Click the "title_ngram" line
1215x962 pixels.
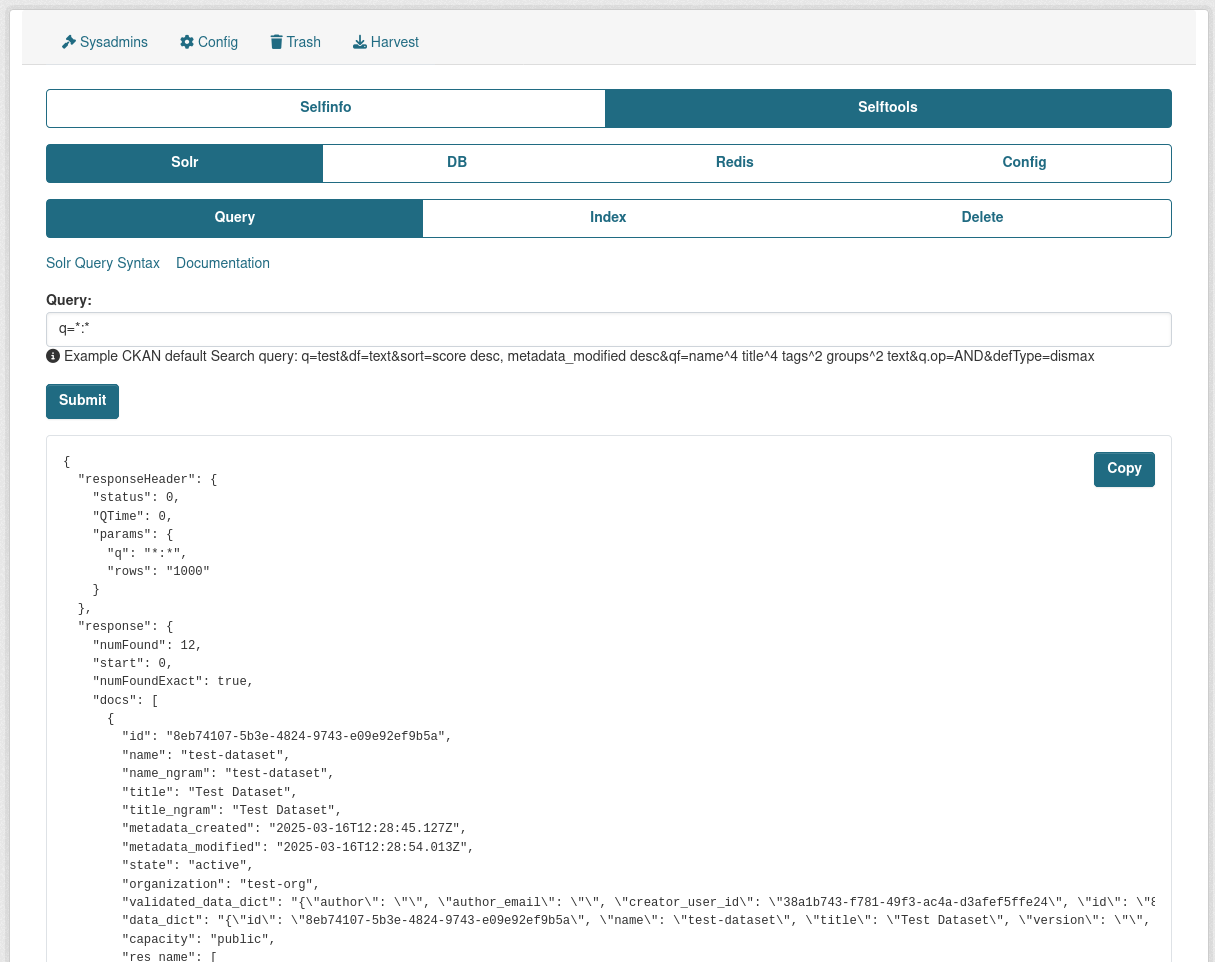point(232,811)
